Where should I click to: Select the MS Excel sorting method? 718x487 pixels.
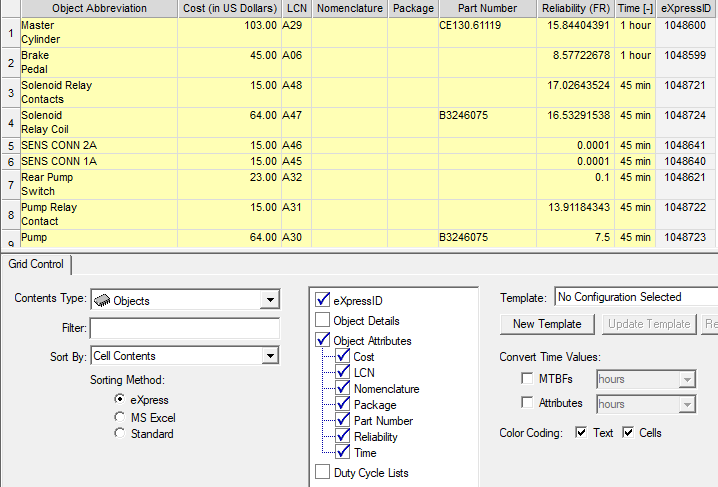pyautogui.click(x=120, y=417)
